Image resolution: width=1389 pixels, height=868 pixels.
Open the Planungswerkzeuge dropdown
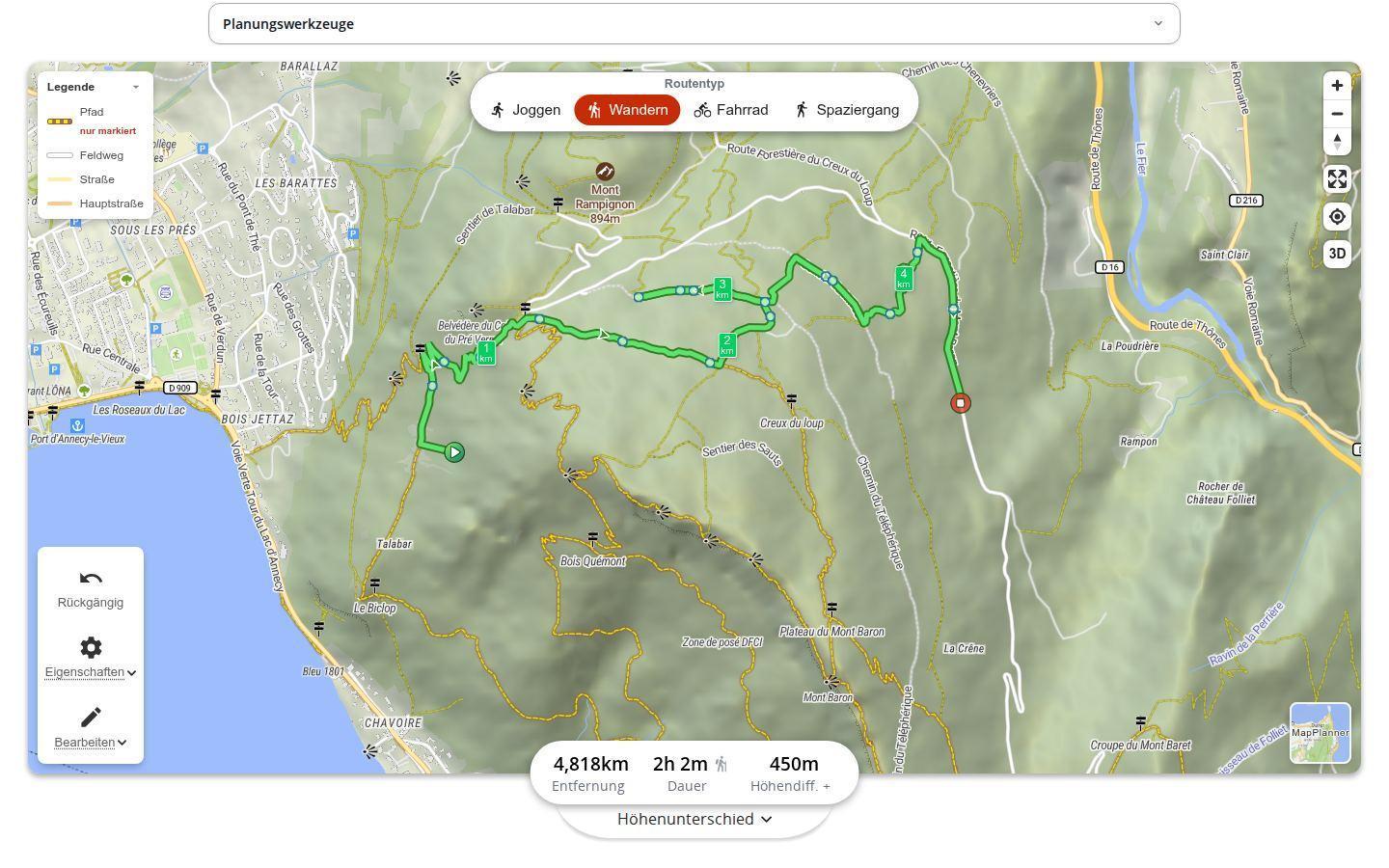pyautogui.click(x=694, y=24)
